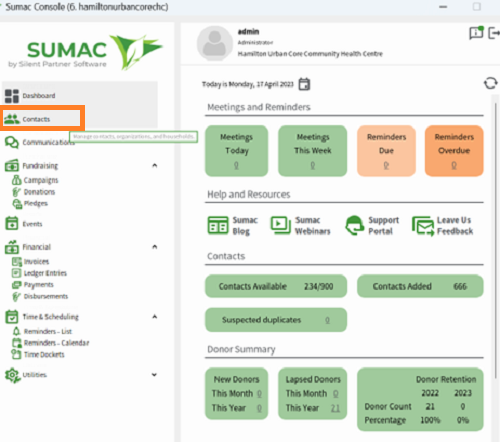Click the Utilities gear icon

pyautogui.click(x=12, y=375)
